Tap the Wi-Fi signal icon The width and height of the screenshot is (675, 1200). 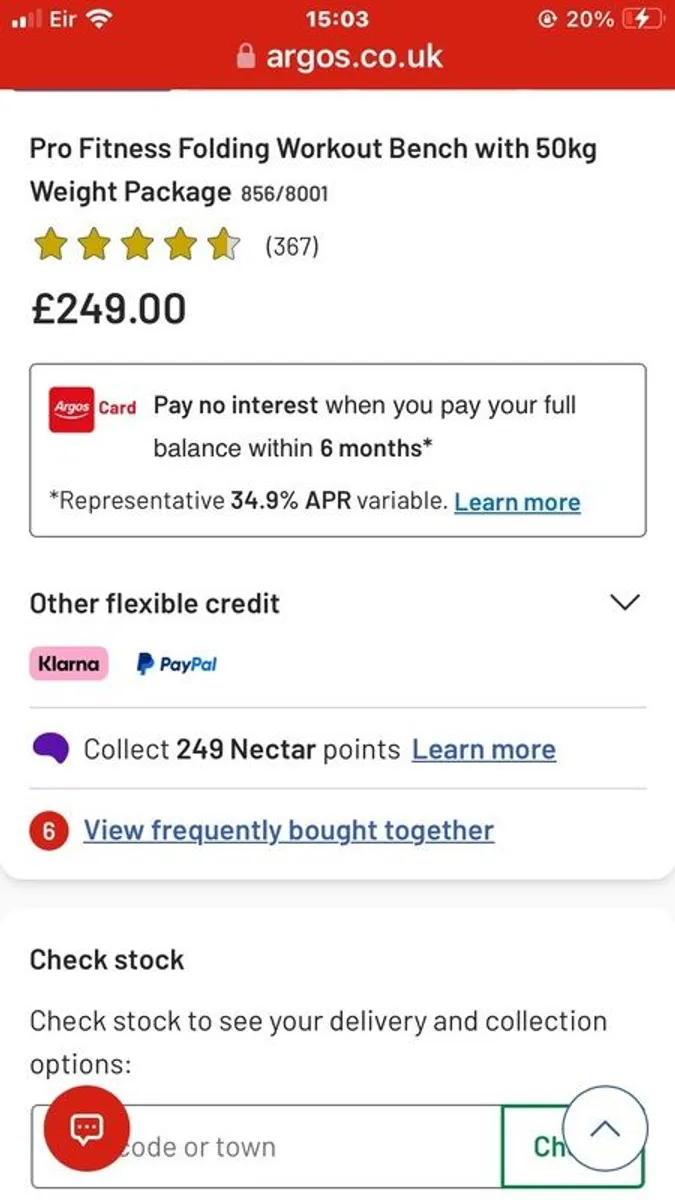[99, 19]
